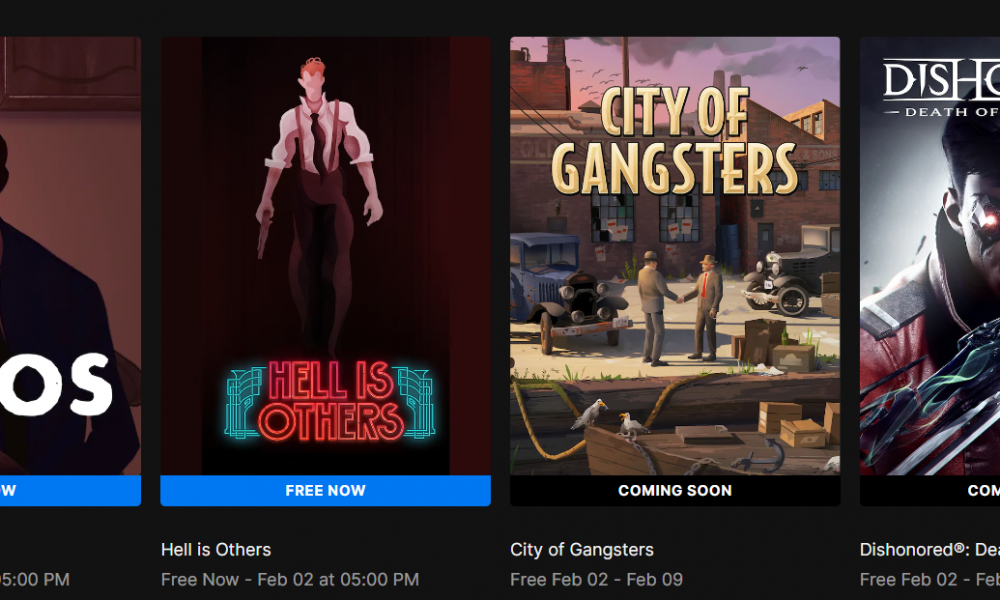Screen dimensions: 1000x600
Task: Click the golden City of Gangsters logo
Action: click(675, 140)
